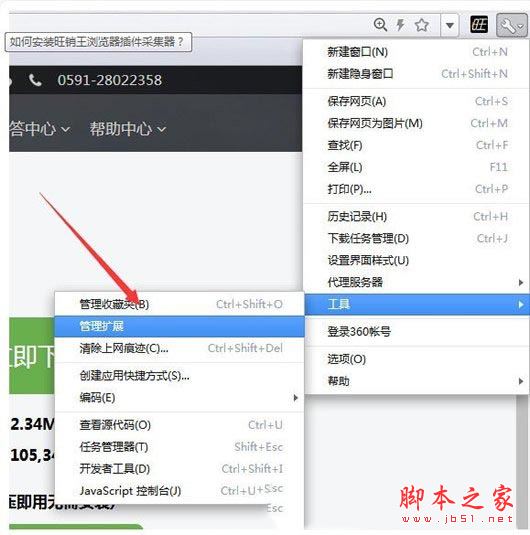Open the address bar dropdown arrow
The image size is (530, 535).
[450, 25]
